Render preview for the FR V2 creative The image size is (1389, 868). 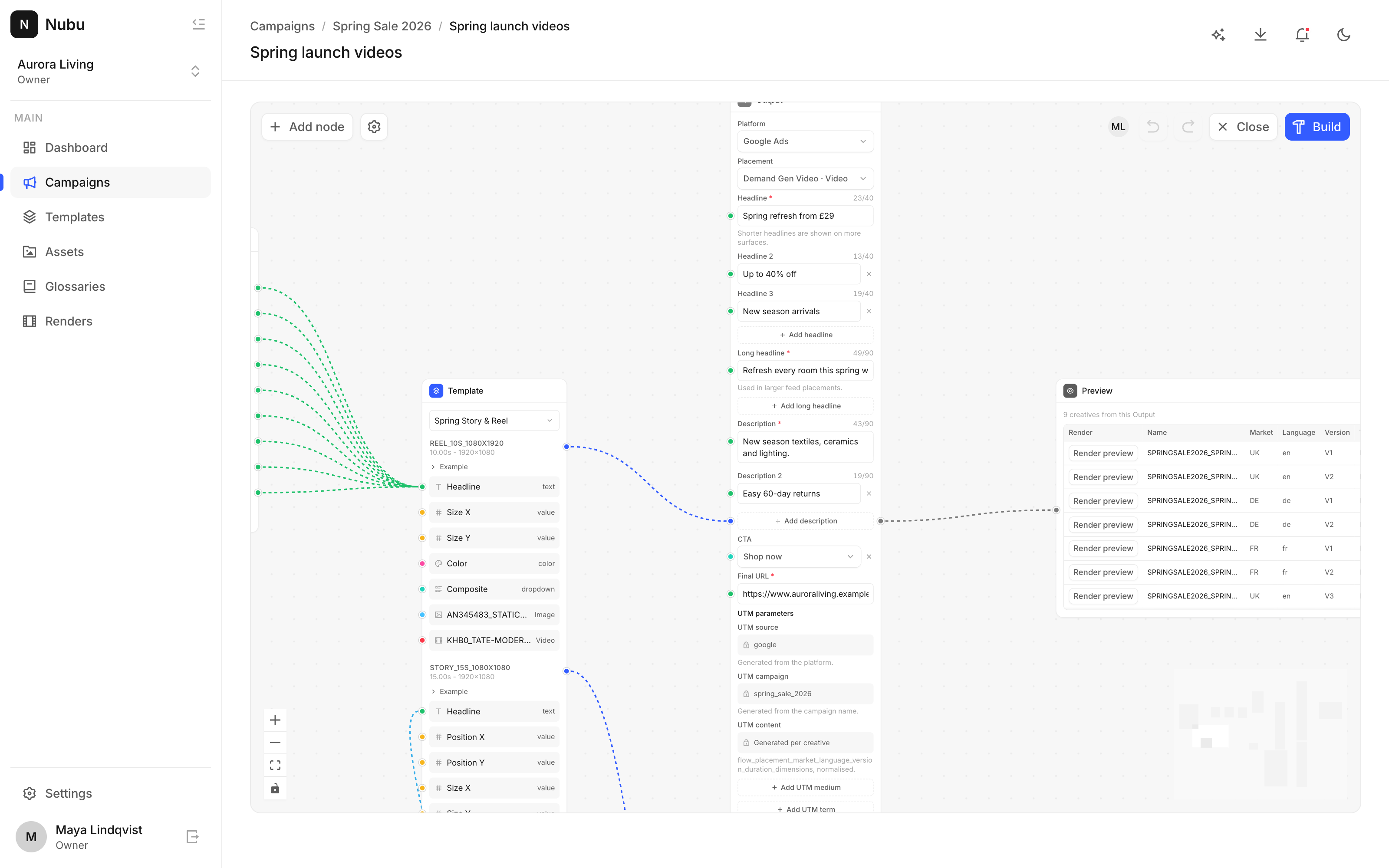pyautogui.click(x=1103, y=572)
